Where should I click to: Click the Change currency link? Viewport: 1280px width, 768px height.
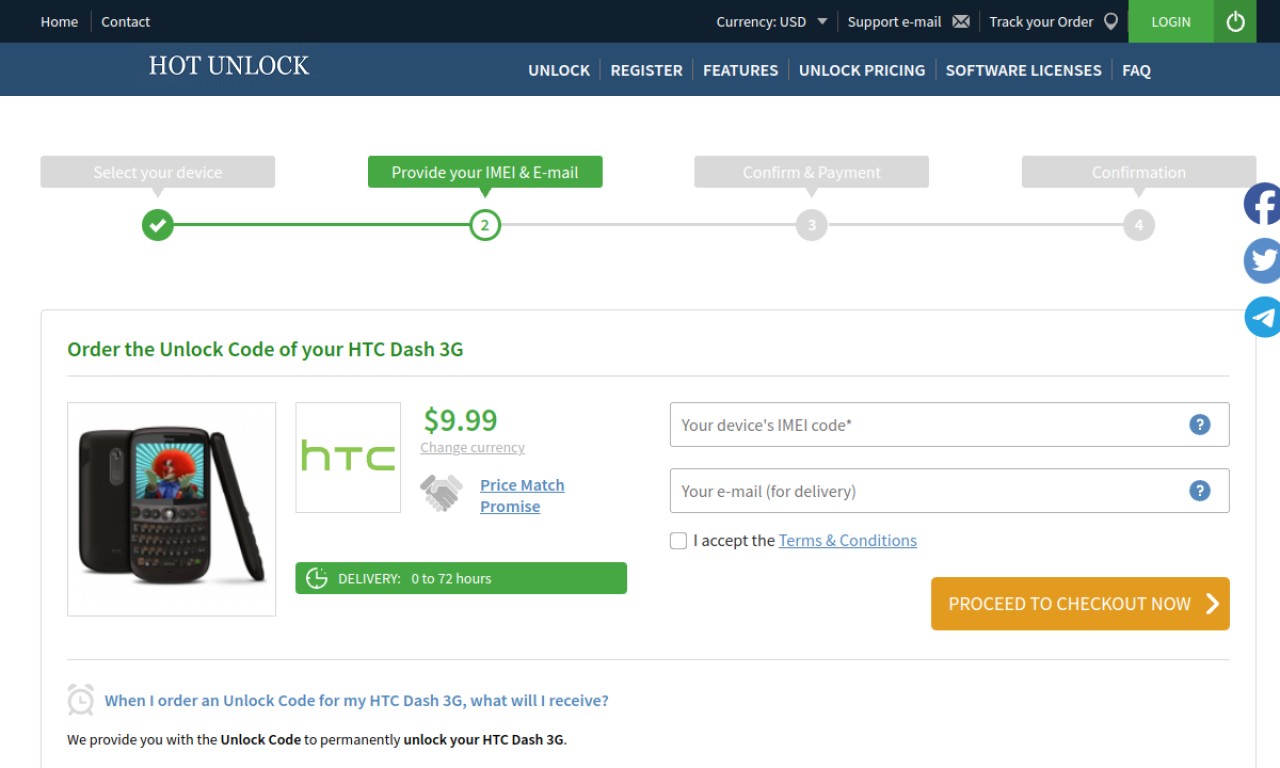pos(472,448)
